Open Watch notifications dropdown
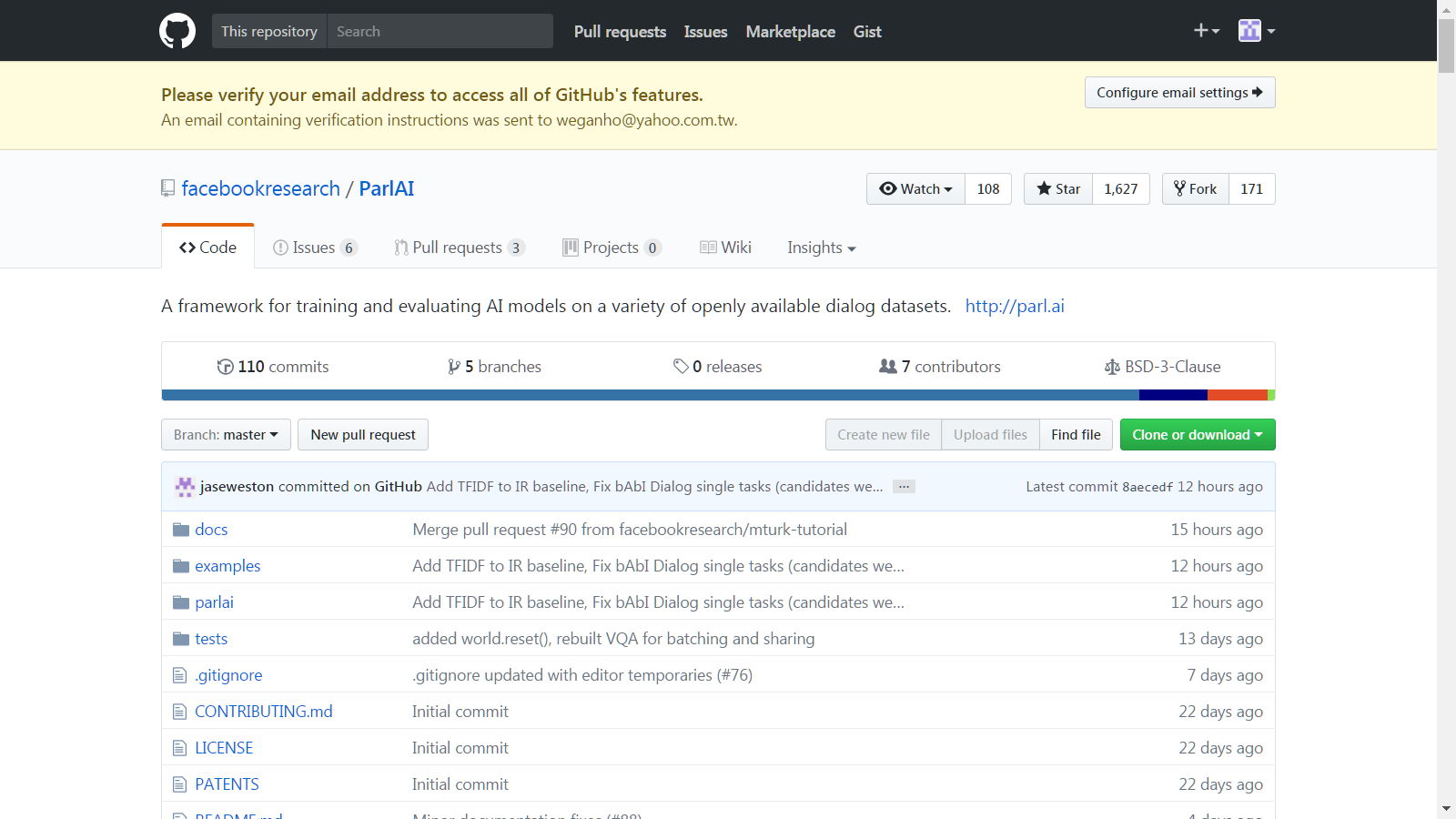Viewport: 1456px width, 819px height. pos(915,189)
